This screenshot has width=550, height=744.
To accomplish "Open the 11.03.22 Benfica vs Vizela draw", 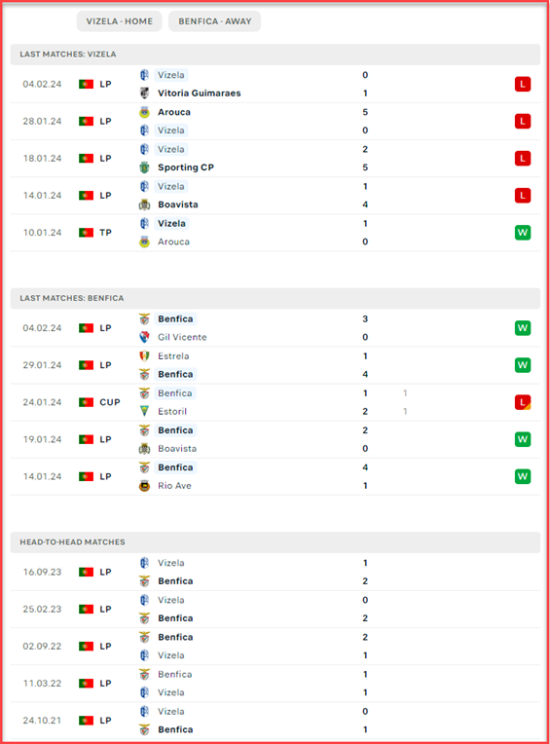I will coord(275,683).
